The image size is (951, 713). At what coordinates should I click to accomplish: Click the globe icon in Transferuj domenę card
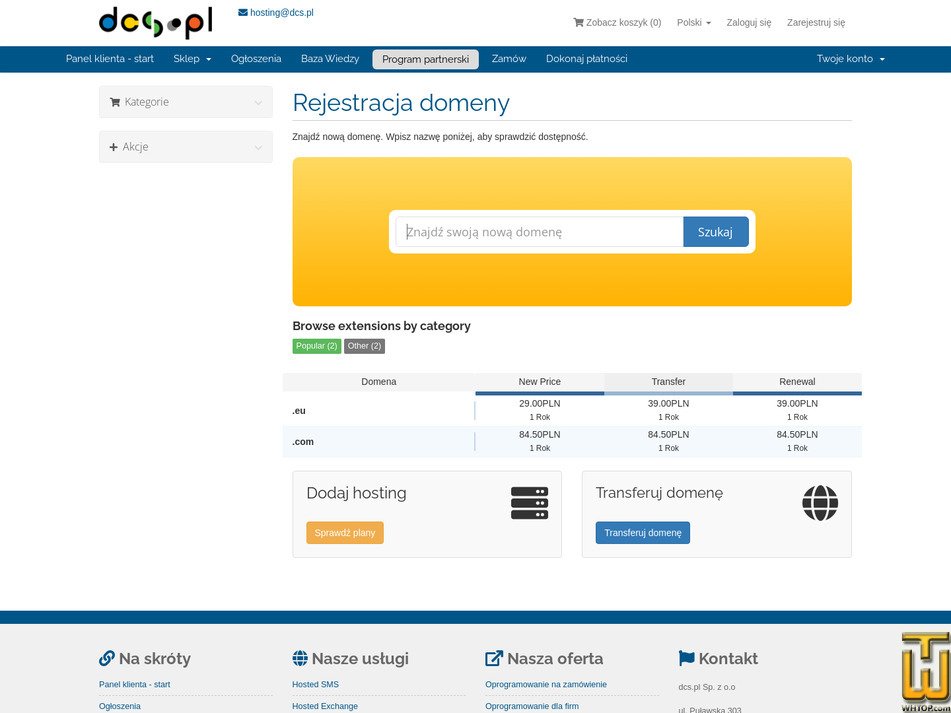click(x=820, y=503)
